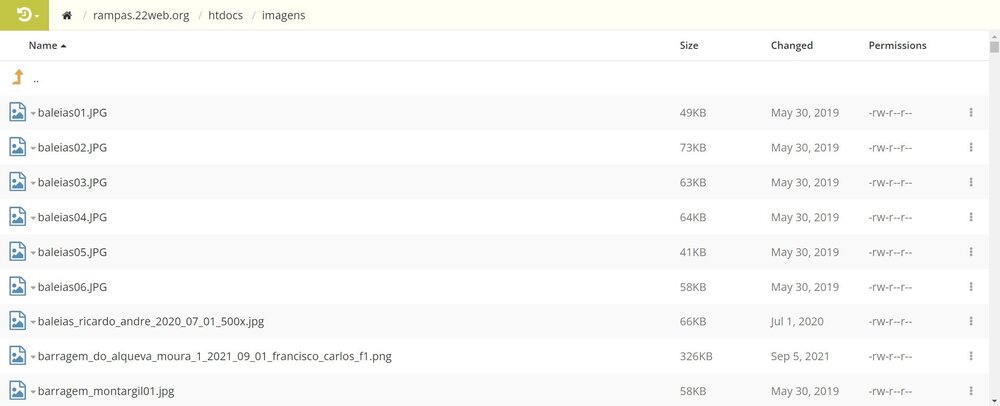Select file barragem_do_alqueva_moura_1_2021_09_01_francisco_carlos_f1.png
This screenshot has width=1000, height=406.
coord(214,356)
